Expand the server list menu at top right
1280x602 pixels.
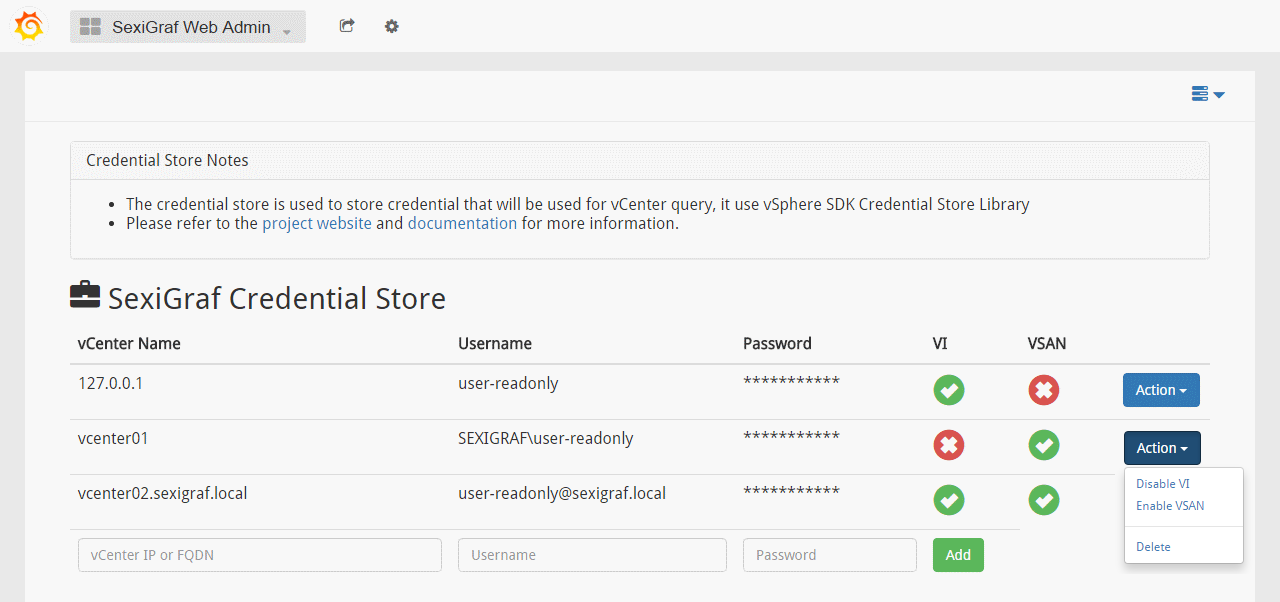coord(1208,94)
